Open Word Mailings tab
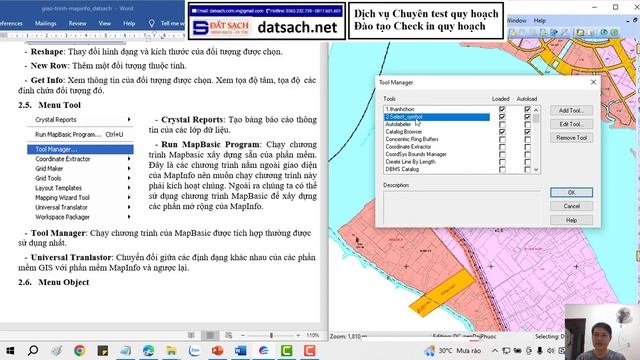Screen dimensions: 640x360 click(x=45, y=23)
